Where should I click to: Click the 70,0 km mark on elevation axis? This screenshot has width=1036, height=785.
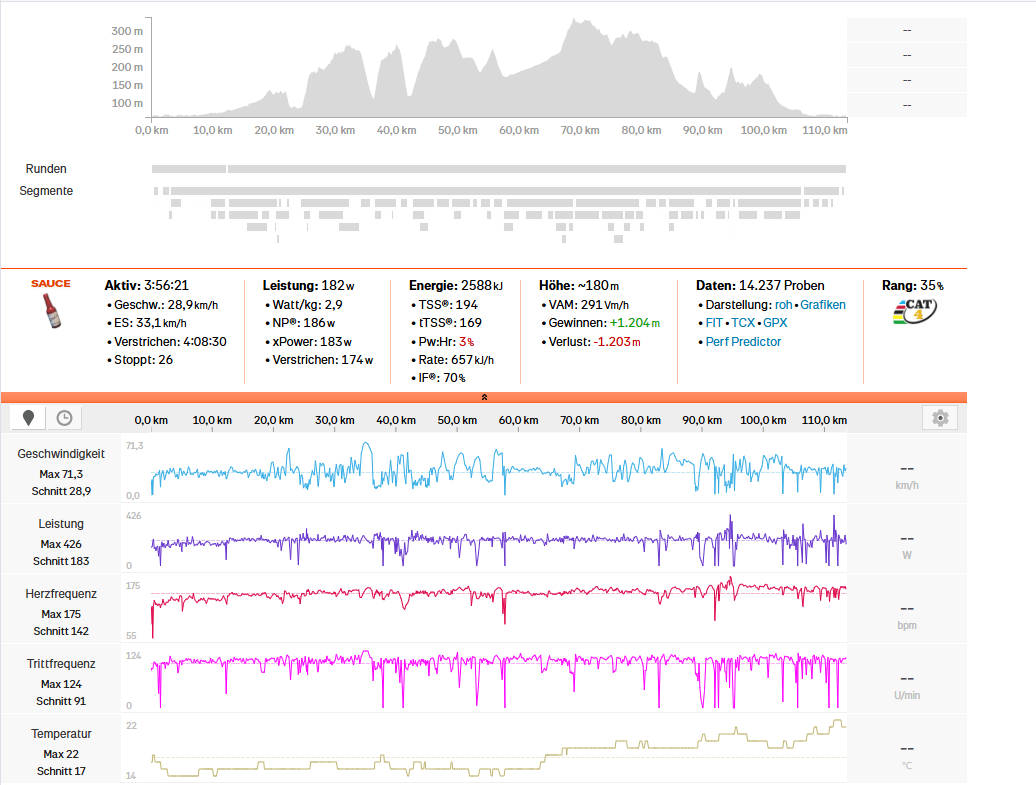pyautogui.click(x=579, y=131)
